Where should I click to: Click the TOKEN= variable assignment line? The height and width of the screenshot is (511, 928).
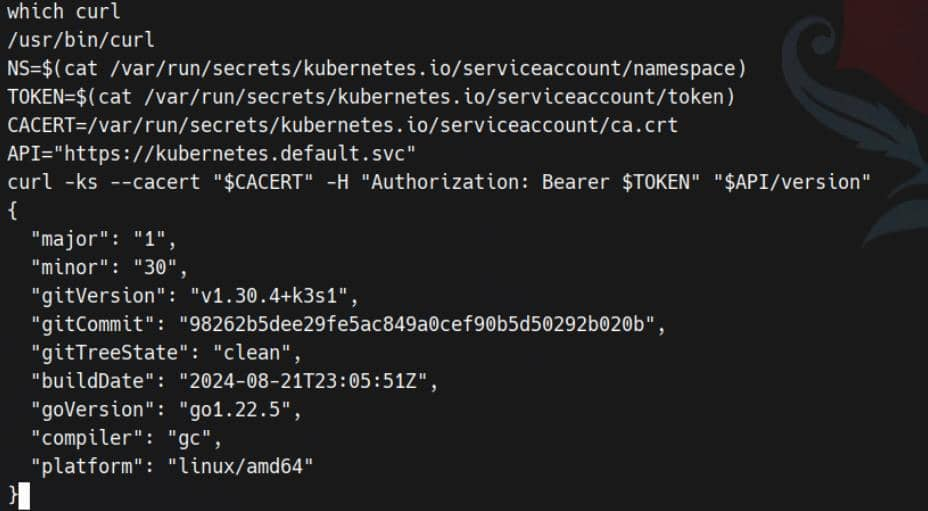pyautogui.click(x=370, y=98)
